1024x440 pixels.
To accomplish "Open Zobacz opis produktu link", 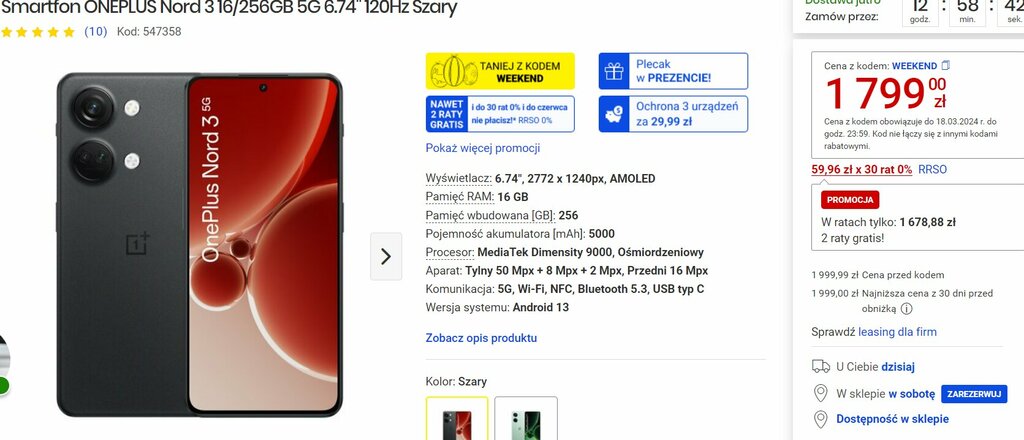I will 481,338.
